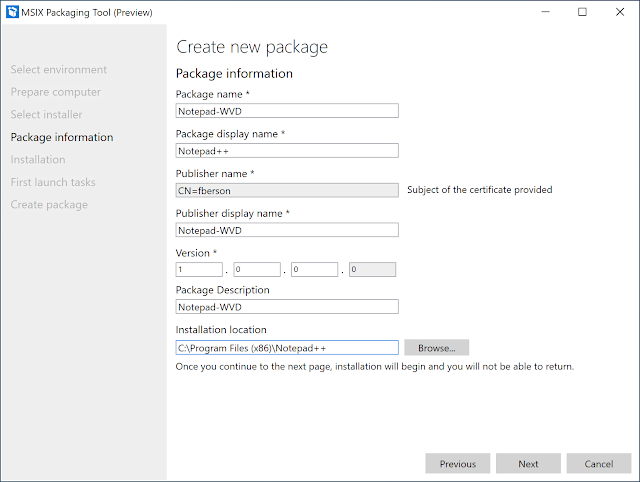Click the 'Create new package' heading
640x482 pixels.
252,47
